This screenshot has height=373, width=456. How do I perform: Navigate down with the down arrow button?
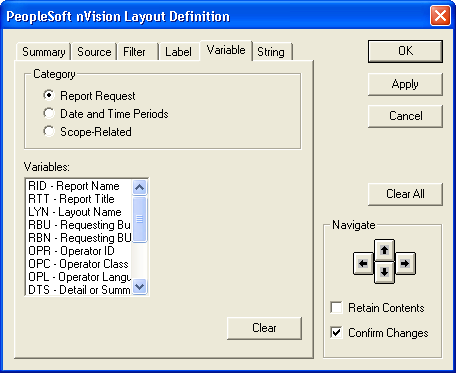(384, 272)
